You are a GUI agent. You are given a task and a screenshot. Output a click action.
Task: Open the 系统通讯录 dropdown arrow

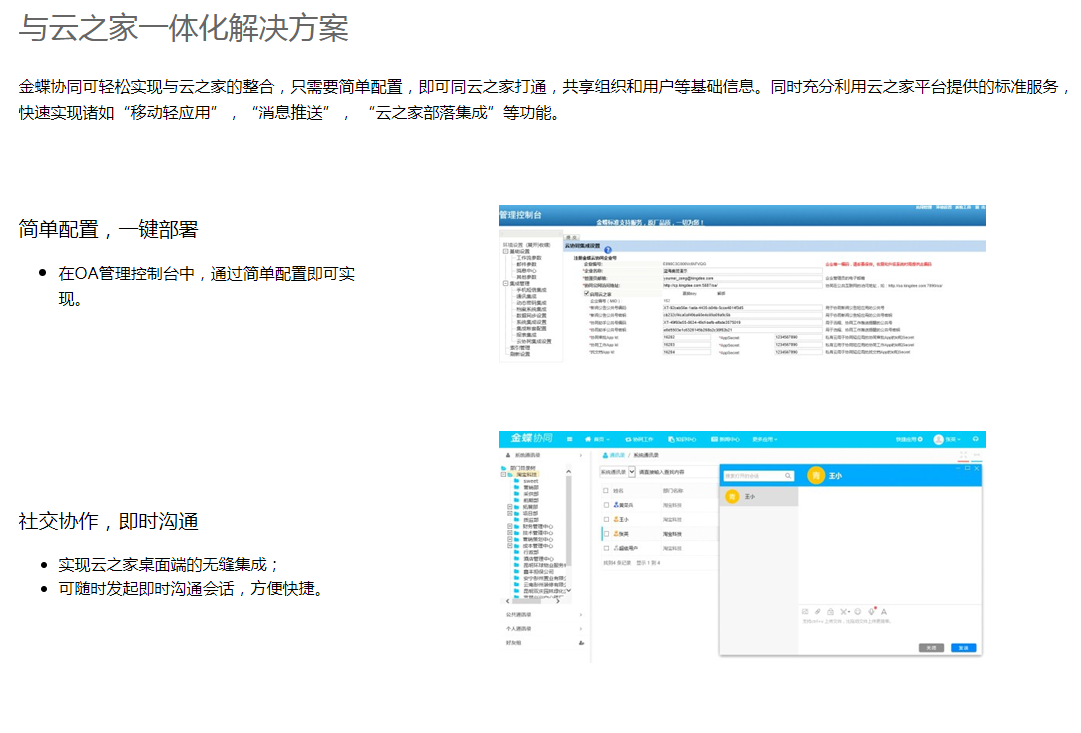point(630,471)
